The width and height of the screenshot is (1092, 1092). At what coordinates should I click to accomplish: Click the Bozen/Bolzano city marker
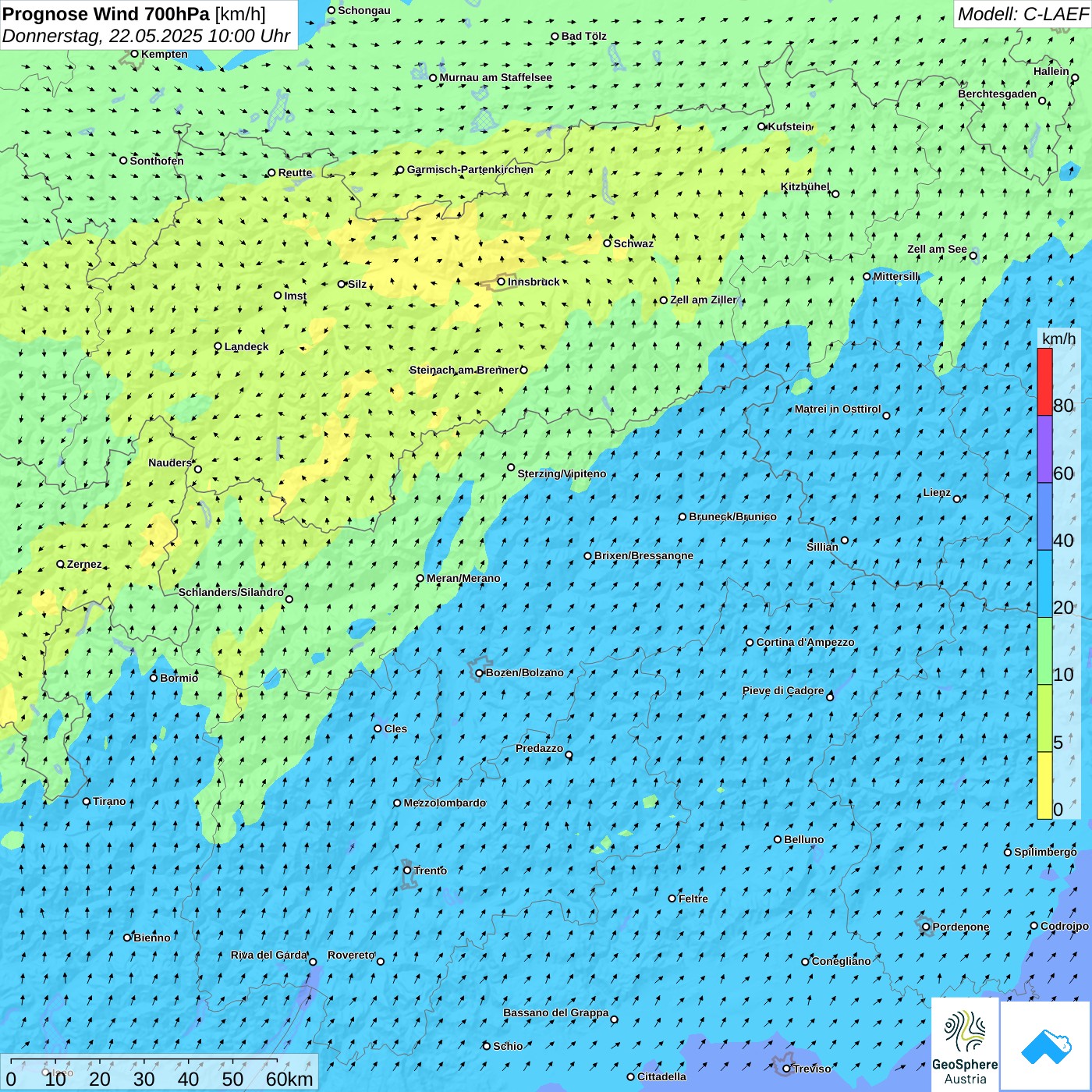pos(480,673)
